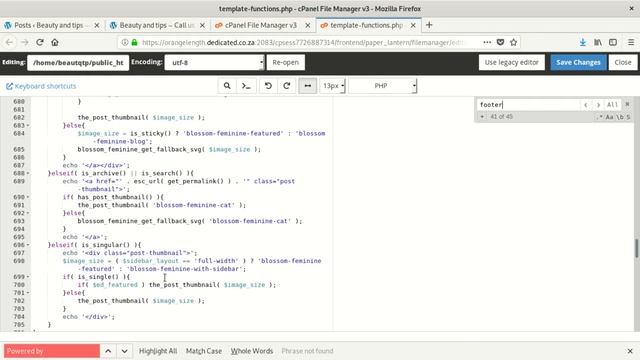Reload the current page

(40, 42)
